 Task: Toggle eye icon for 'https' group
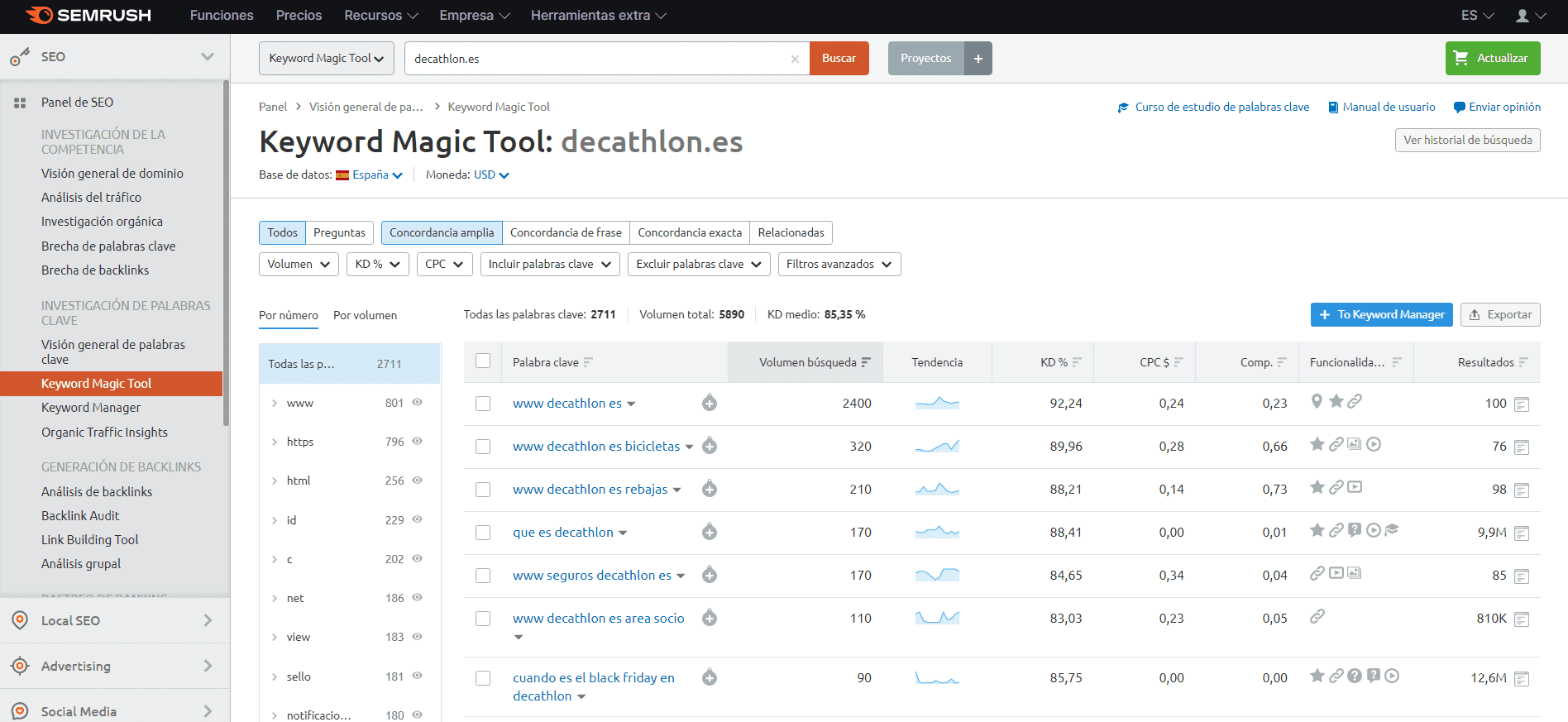418,441
